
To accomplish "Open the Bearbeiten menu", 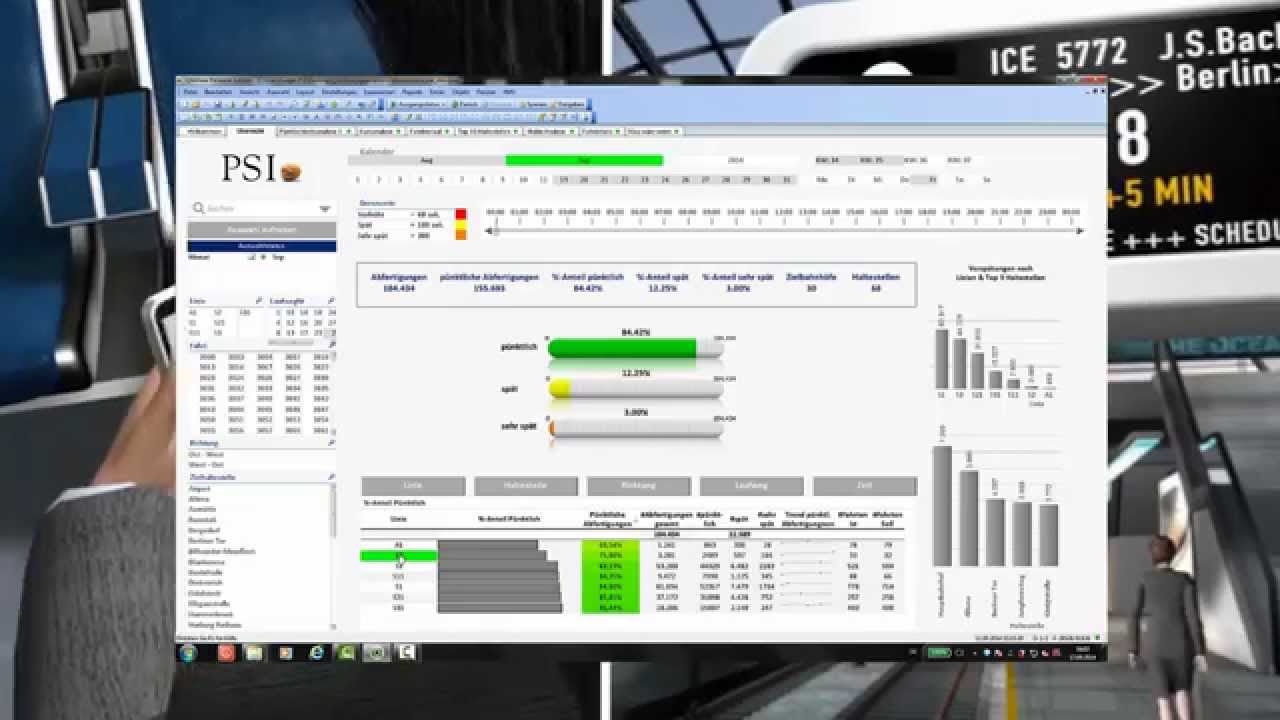I will 218,92.
